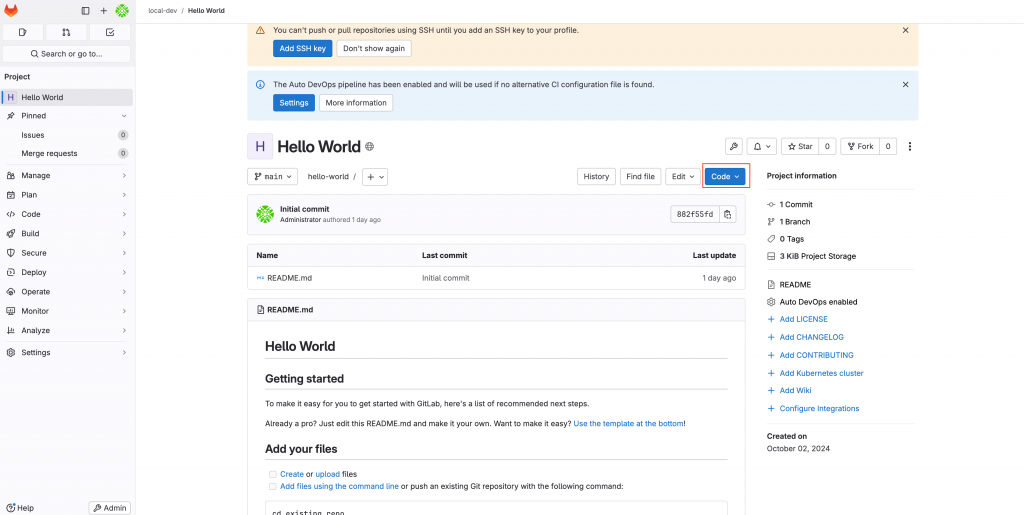The height and width of the screenshot is (515, 1024).
Task: Expand the Analyze menu
Action: tap(67, 330)
